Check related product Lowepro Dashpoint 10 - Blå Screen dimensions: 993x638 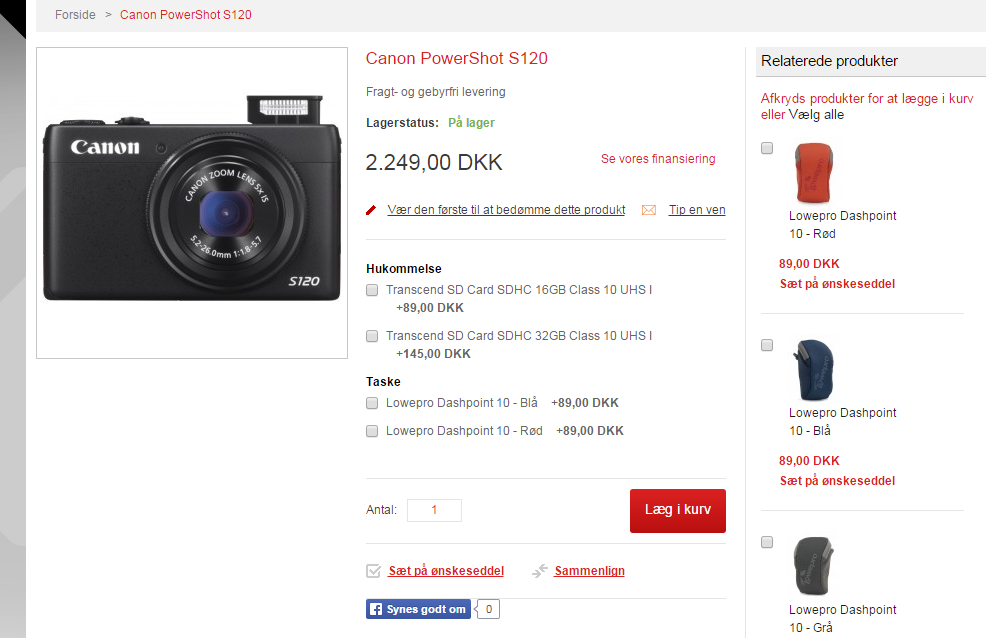coord(767,345)
